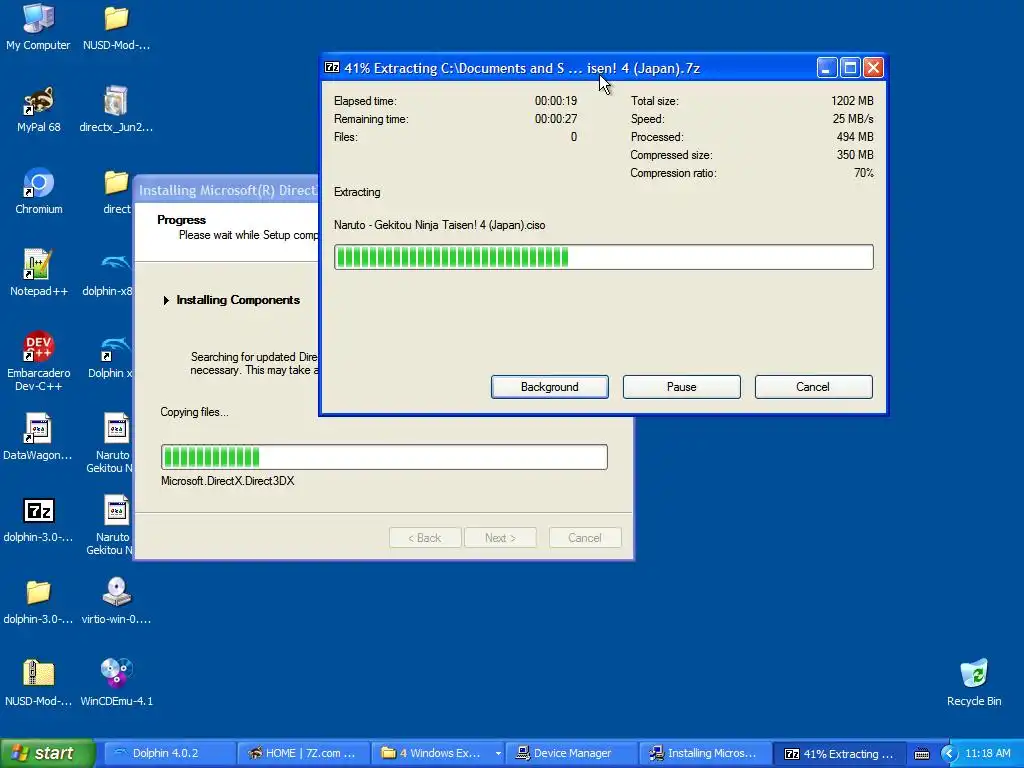Image resolution: width=1024 pixels, height=768 pixels.
Task: Click Cancel in the DirectX installer
Action: click(585, 537)
